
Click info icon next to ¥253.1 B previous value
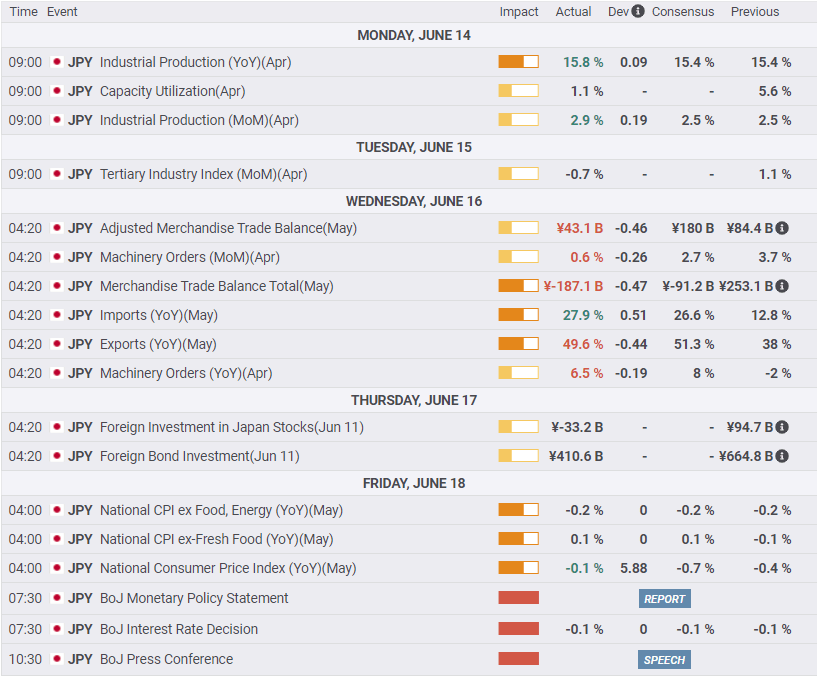point(782,286)
